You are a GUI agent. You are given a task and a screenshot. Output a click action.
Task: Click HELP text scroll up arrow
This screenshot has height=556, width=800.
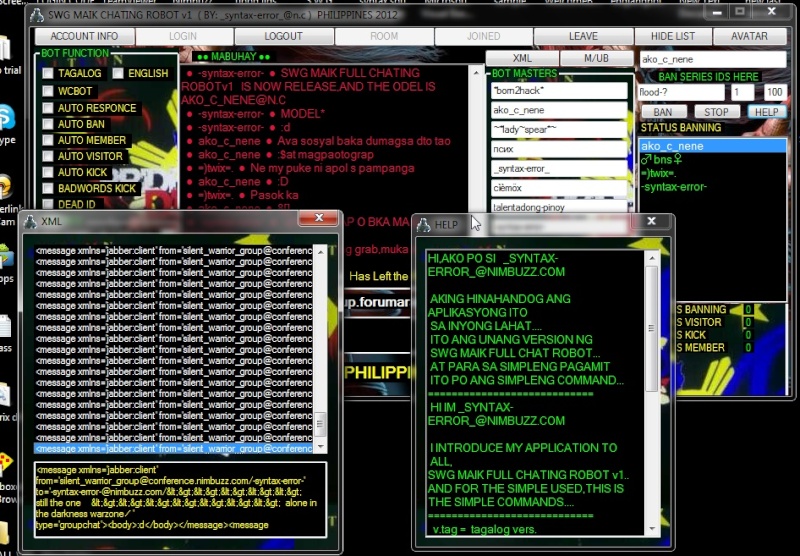[x=652, y=258]
